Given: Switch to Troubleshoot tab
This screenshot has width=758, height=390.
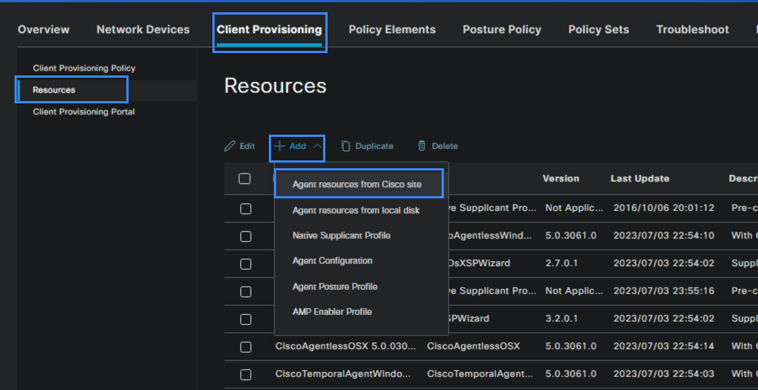Looking at the screenshot, I should click(692, 29).
